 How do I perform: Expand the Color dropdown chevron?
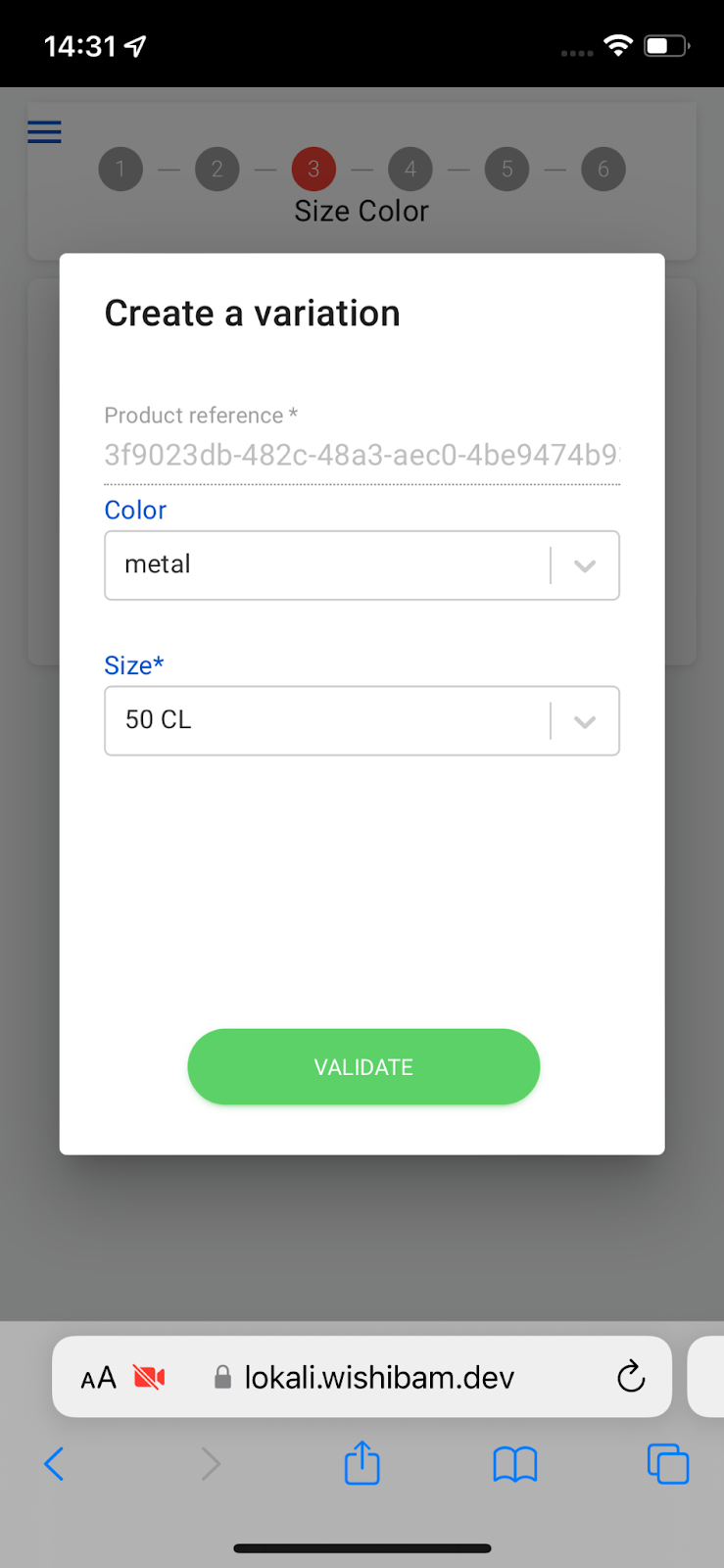point(585,565)
